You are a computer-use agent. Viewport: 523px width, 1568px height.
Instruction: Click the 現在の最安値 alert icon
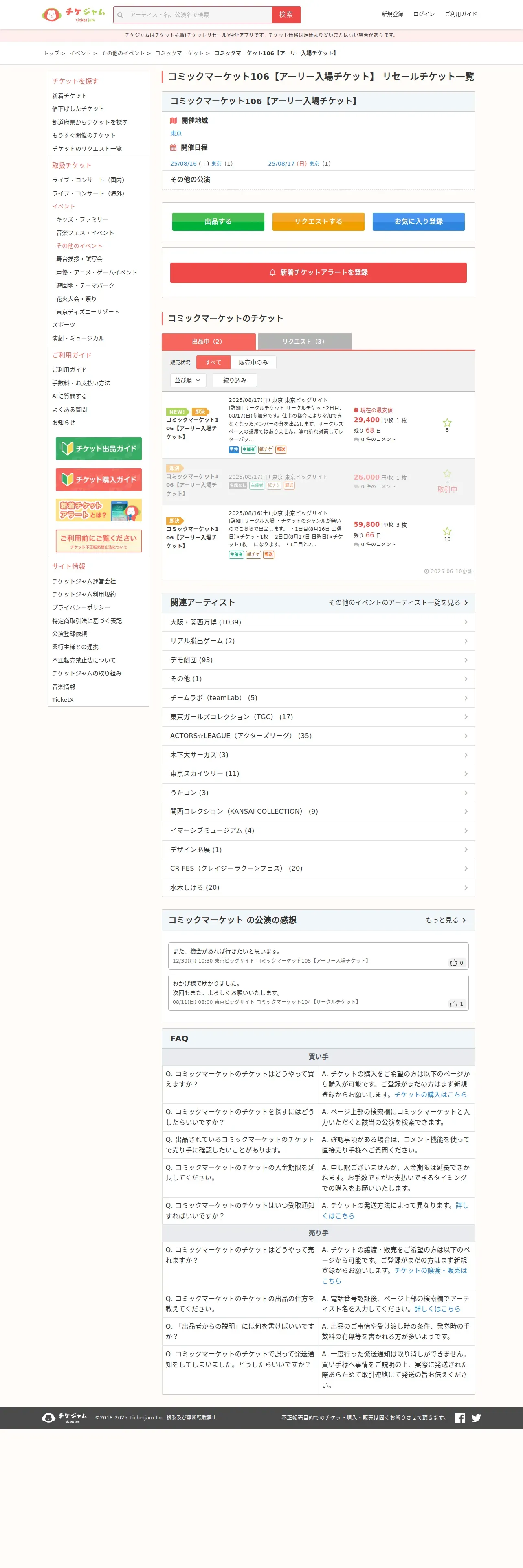click(356, 410)
